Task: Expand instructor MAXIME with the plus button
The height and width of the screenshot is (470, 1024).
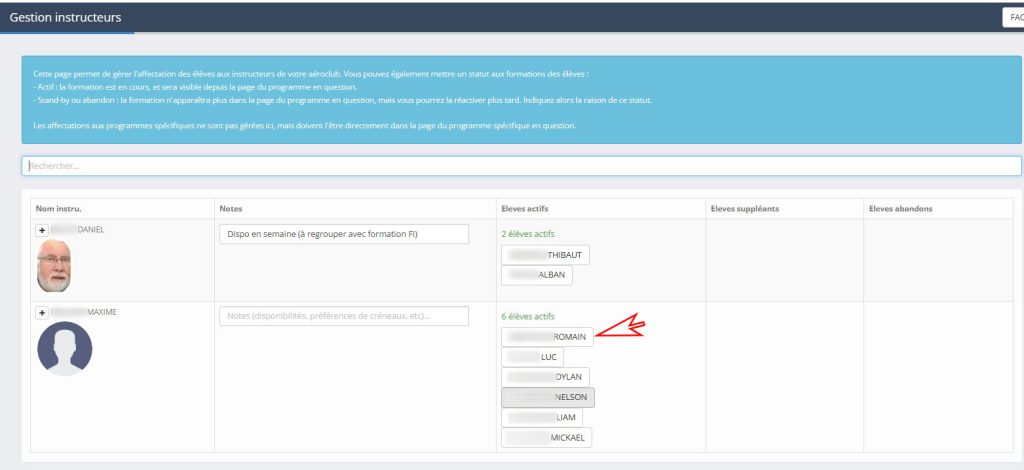Action: (x=42, y=313)
